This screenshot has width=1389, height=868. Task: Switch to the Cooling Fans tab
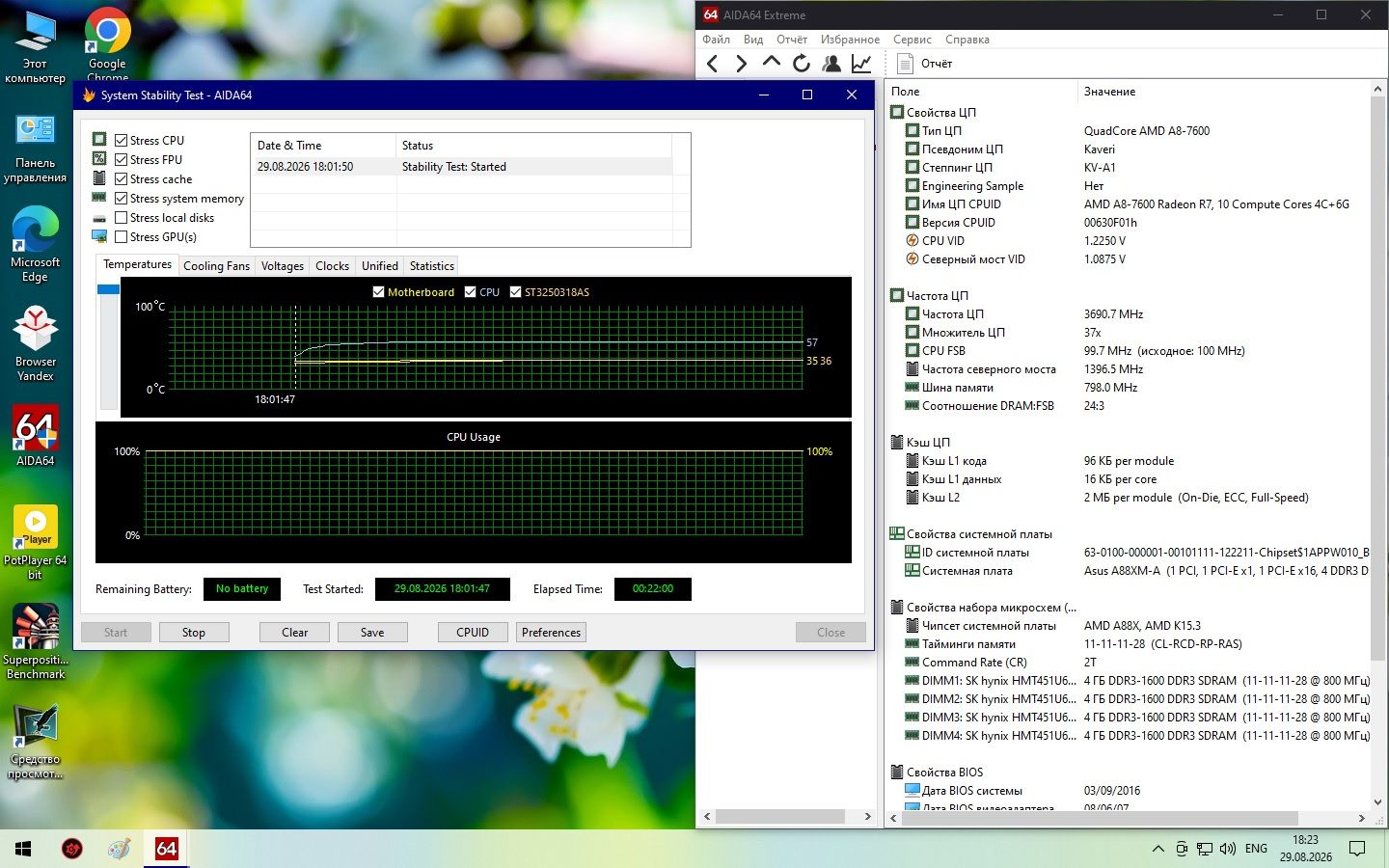tap(216, 266)
